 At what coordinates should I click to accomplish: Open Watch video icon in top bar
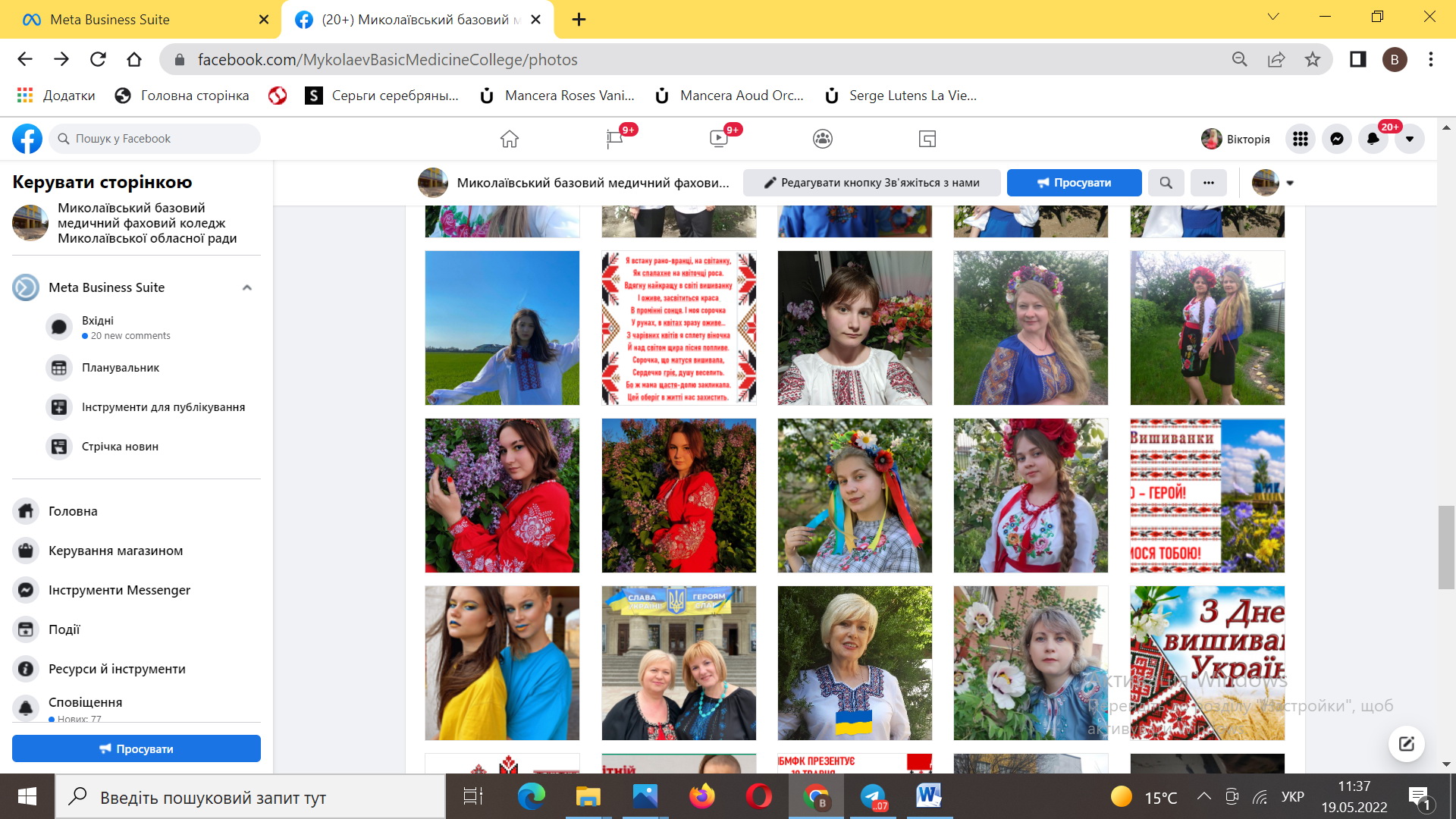719,139
